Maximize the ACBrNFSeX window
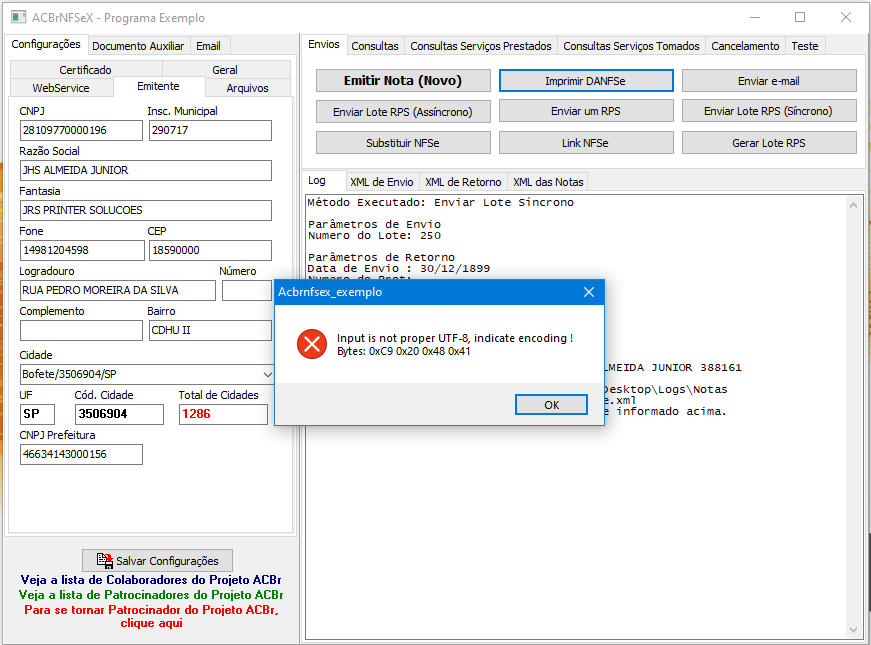Viewport: 871px width, 645px height. (800, 18)
